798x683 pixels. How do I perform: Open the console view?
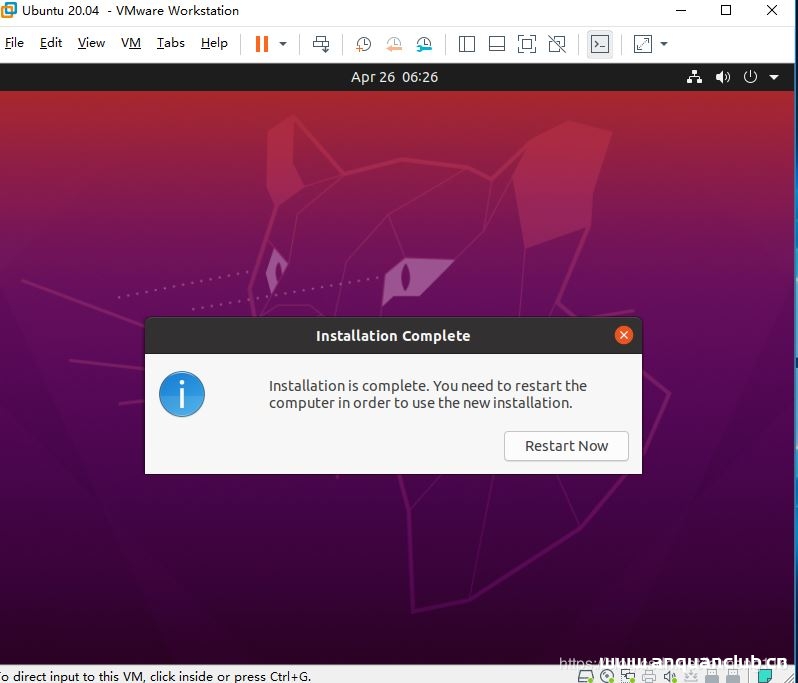pos(600,44)
